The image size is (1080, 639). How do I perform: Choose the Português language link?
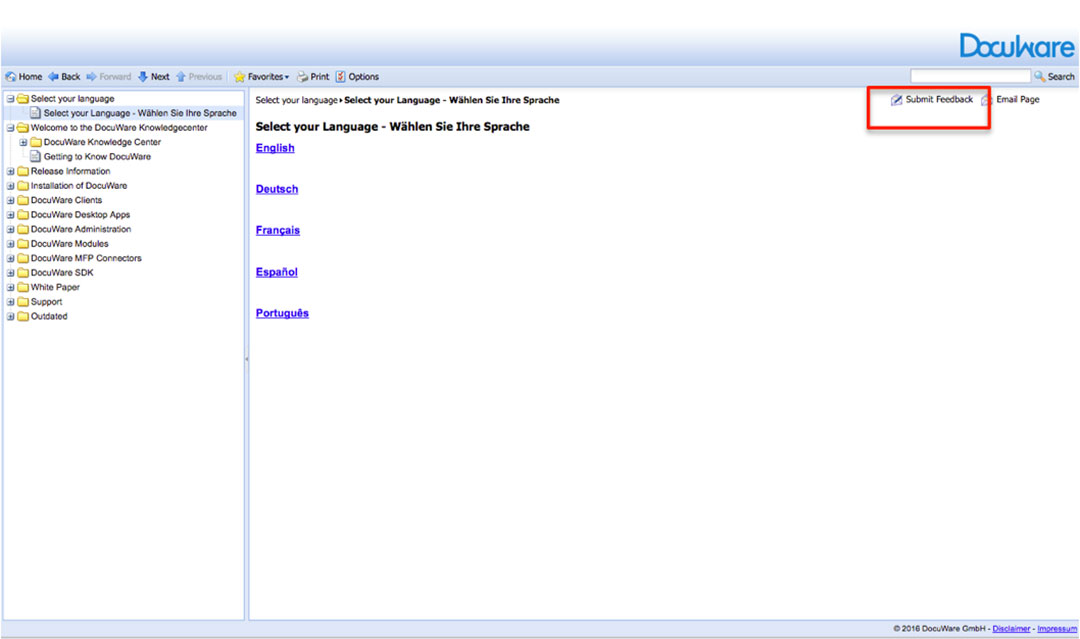(x=282, y=313)
